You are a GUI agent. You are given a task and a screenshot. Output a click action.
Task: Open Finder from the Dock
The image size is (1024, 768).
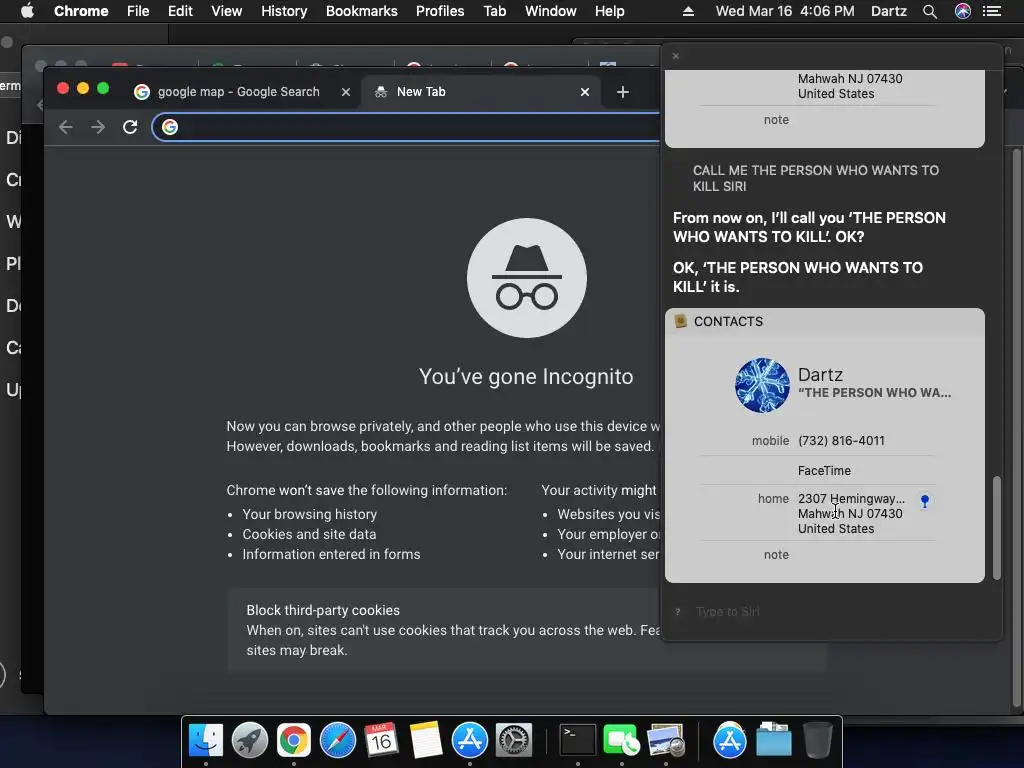206,741
